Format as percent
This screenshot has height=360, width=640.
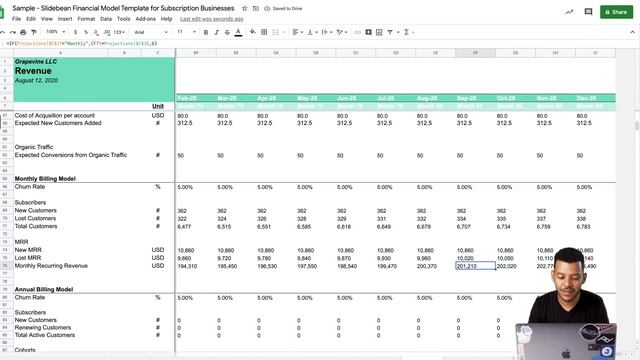point(86,32)
